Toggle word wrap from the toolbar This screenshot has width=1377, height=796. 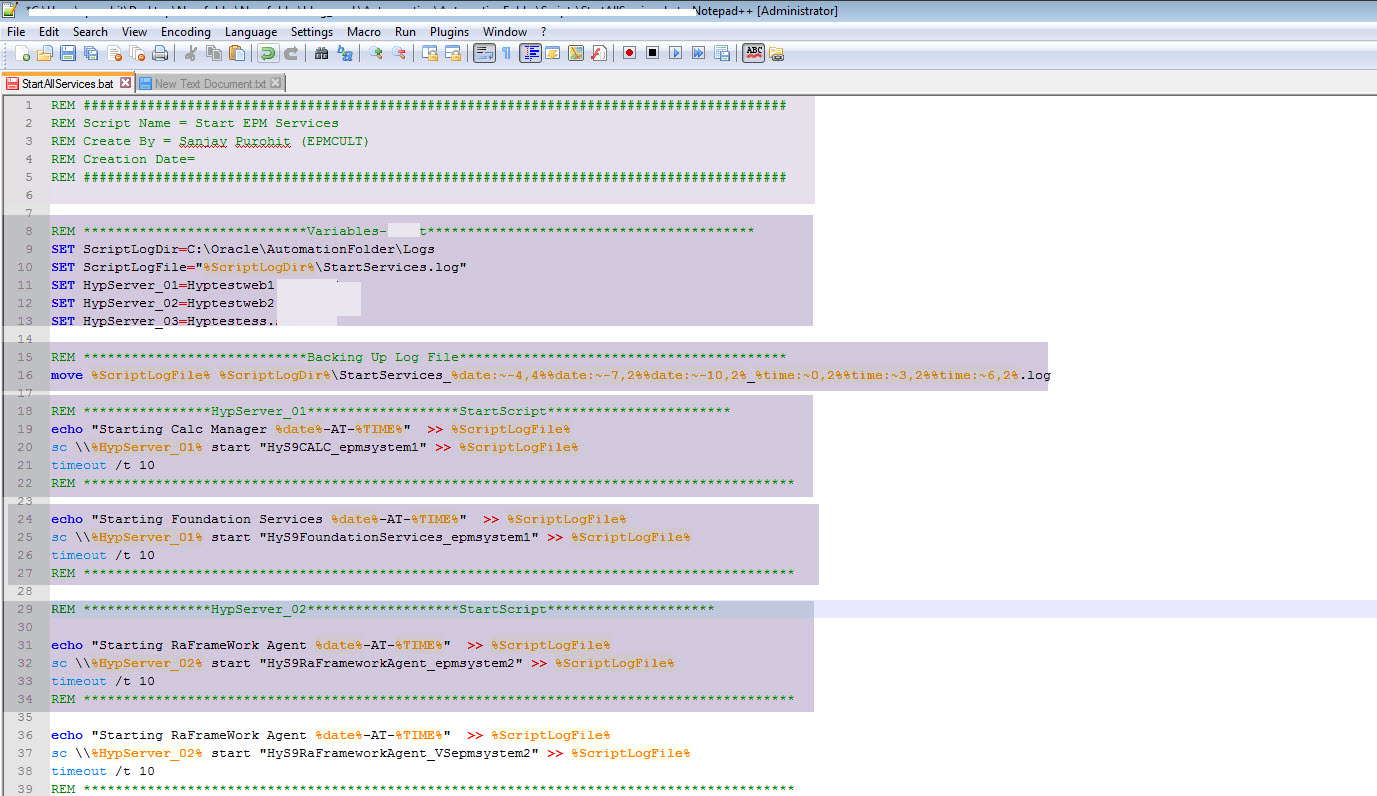click(x=483, y=53)
